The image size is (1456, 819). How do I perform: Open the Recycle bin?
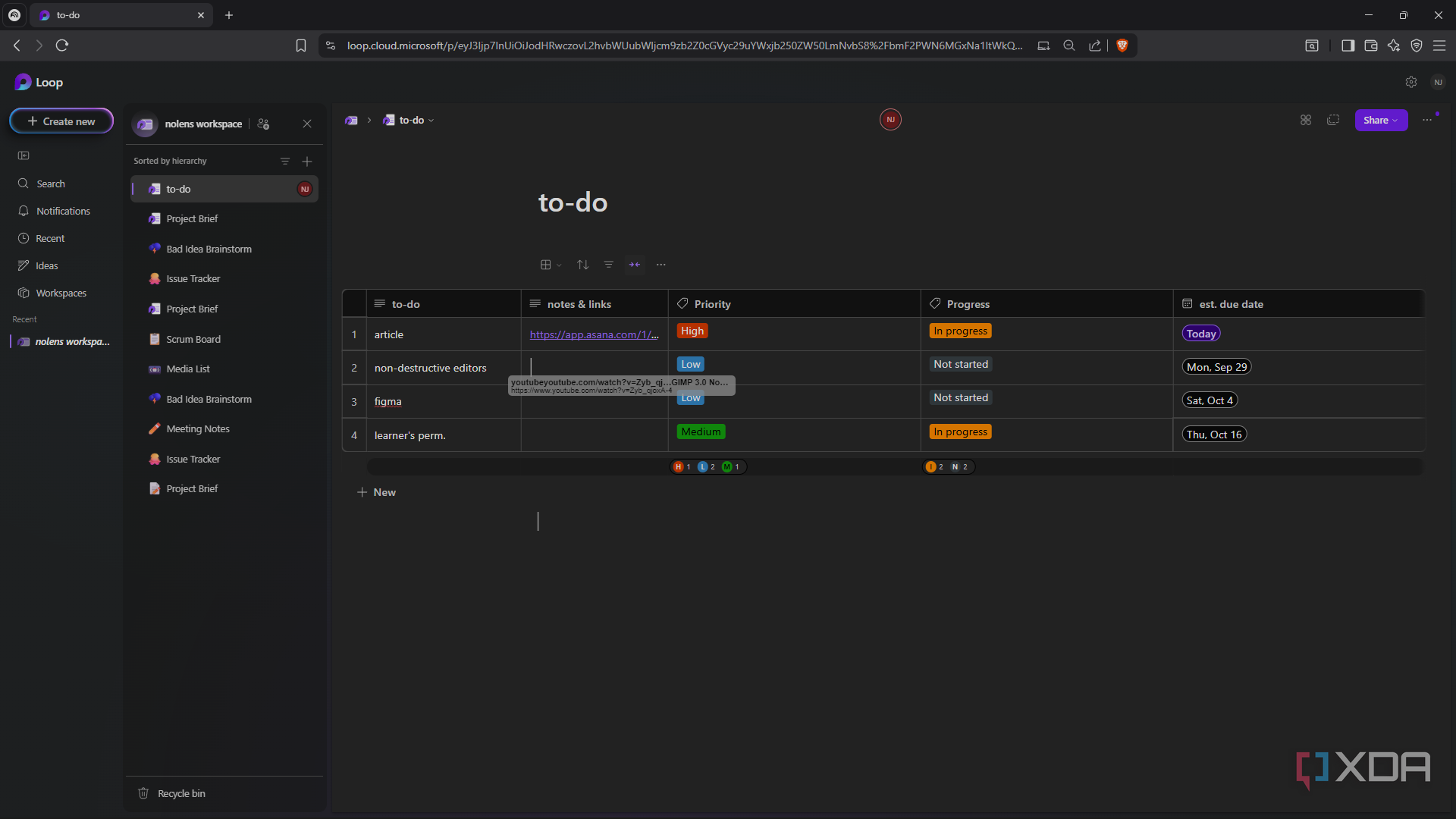point(181,793)
